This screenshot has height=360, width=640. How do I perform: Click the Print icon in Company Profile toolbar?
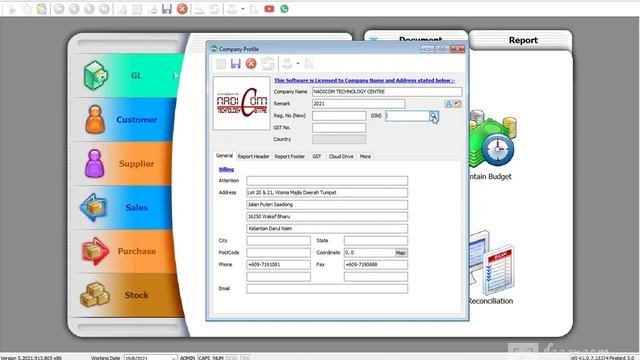click(x=287, y=63)
